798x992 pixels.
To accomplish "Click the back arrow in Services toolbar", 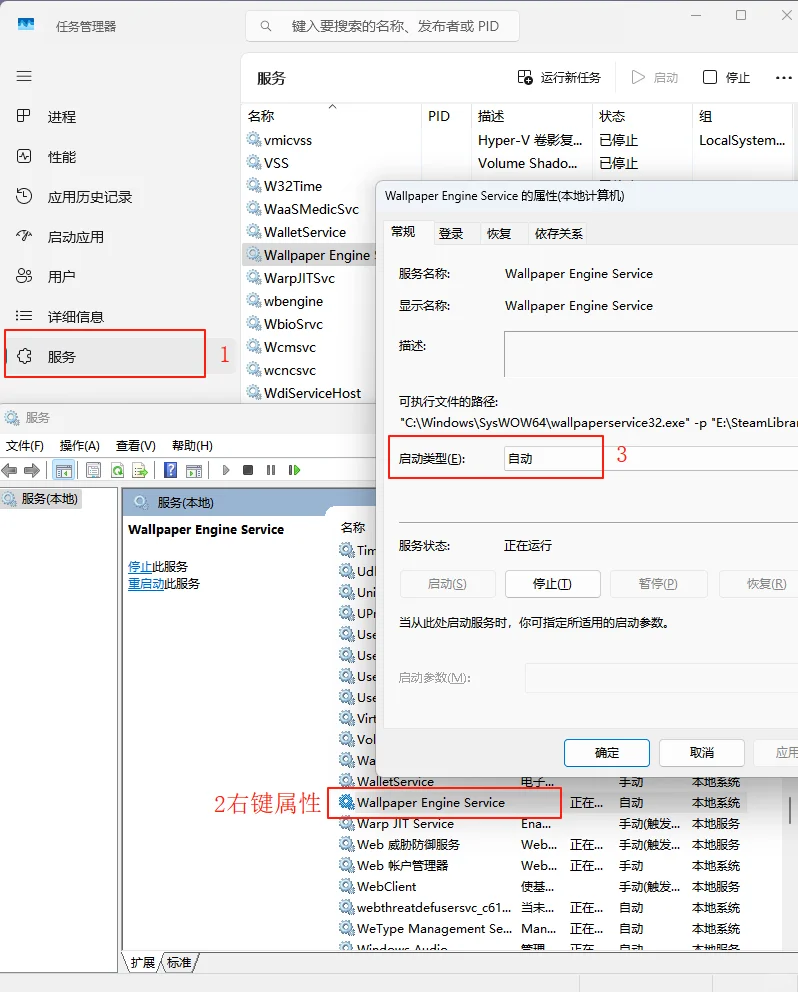I will [9, 470].
